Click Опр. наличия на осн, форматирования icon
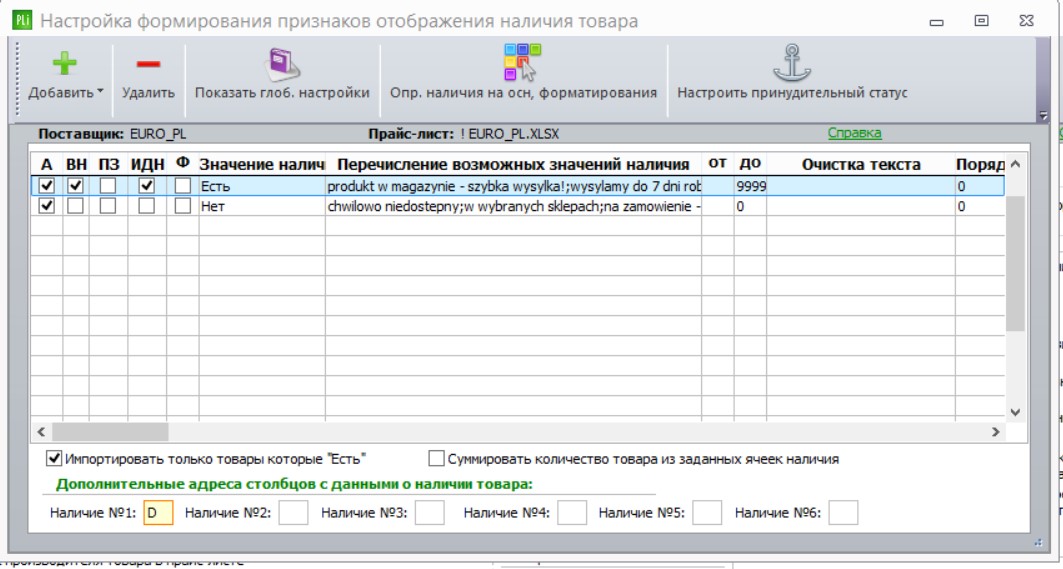 pos(522,62)
